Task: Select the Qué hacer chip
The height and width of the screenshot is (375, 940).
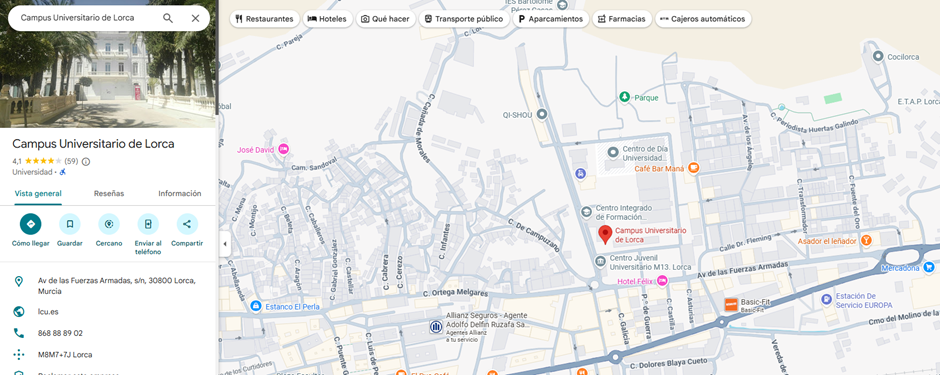Action: coord(385,19)
